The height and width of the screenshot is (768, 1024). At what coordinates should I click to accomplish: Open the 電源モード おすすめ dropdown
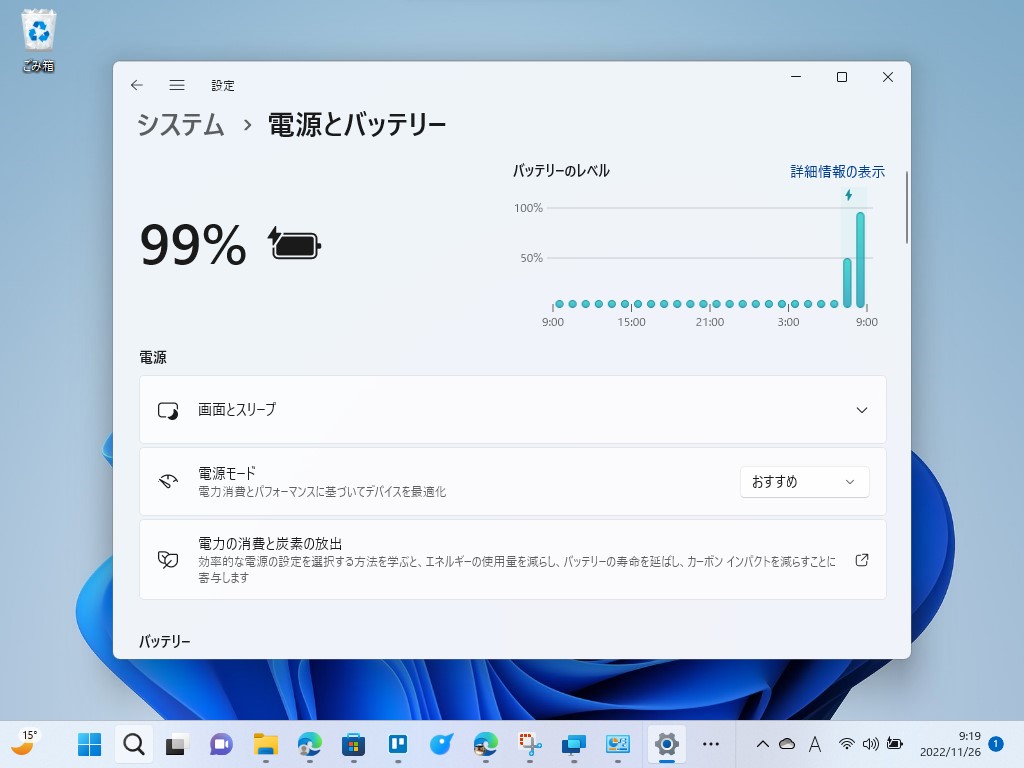tap(803, 481)
